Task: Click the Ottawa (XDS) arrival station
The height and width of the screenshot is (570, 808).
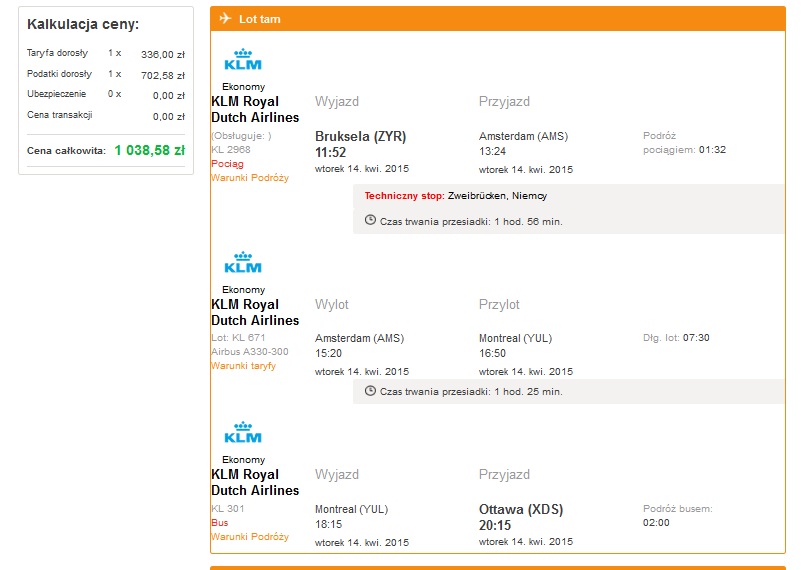Action: point(521,510)
